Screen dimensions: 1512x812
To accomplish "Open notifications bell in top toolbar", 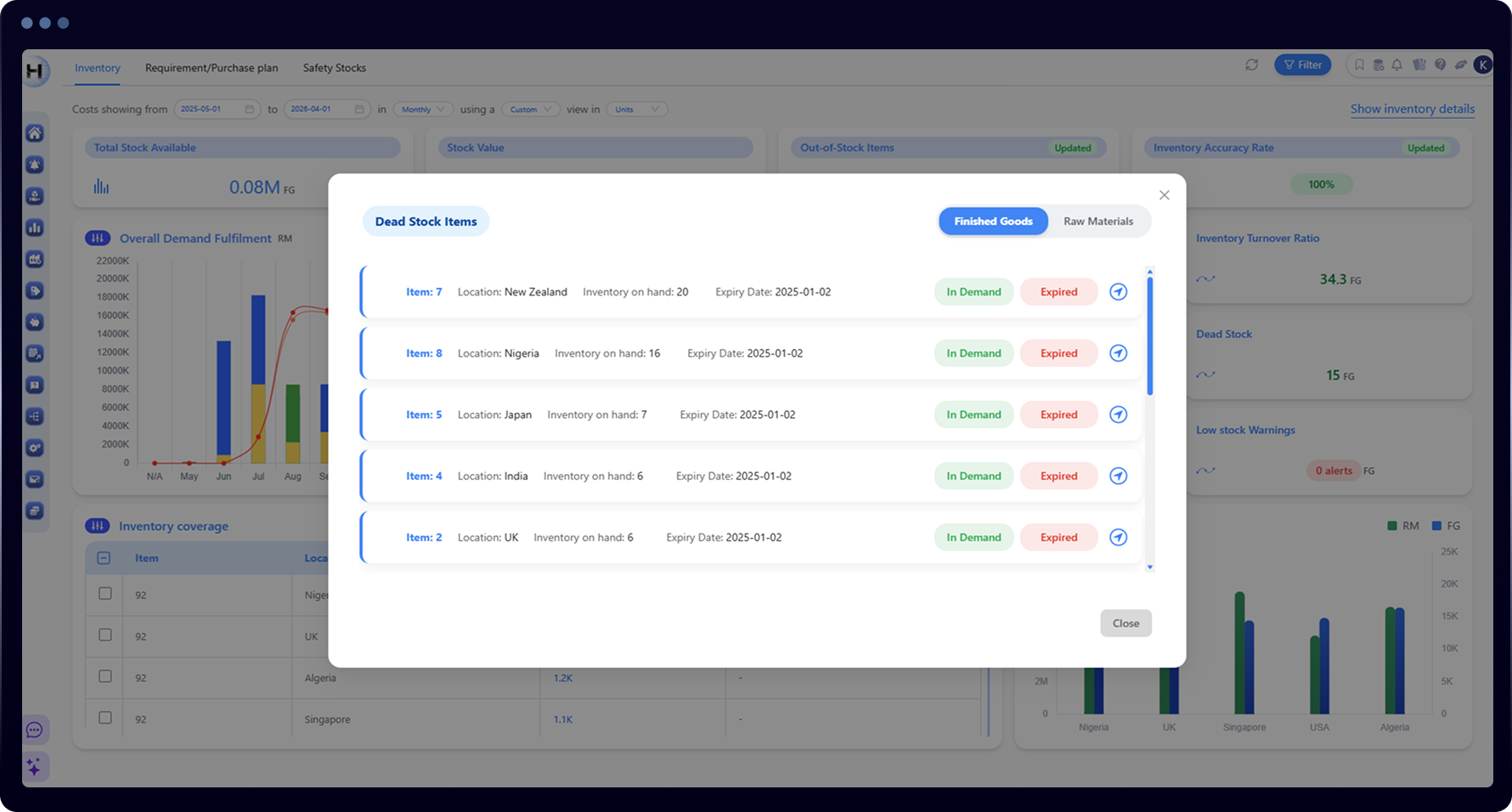I will pyautogui.click(x=1397, y=65).
